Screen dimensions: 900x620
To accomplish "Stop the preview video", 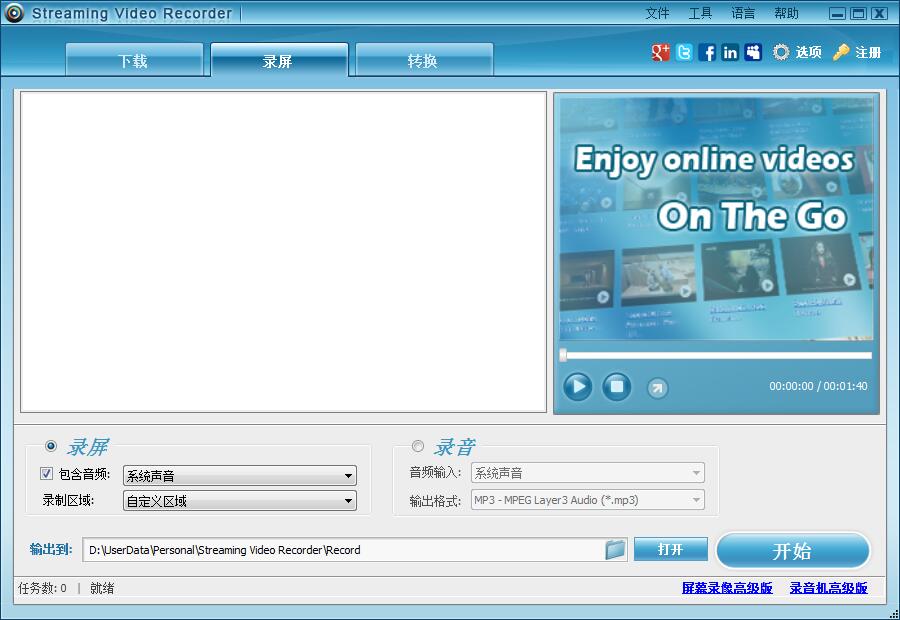I will [616, 386].
